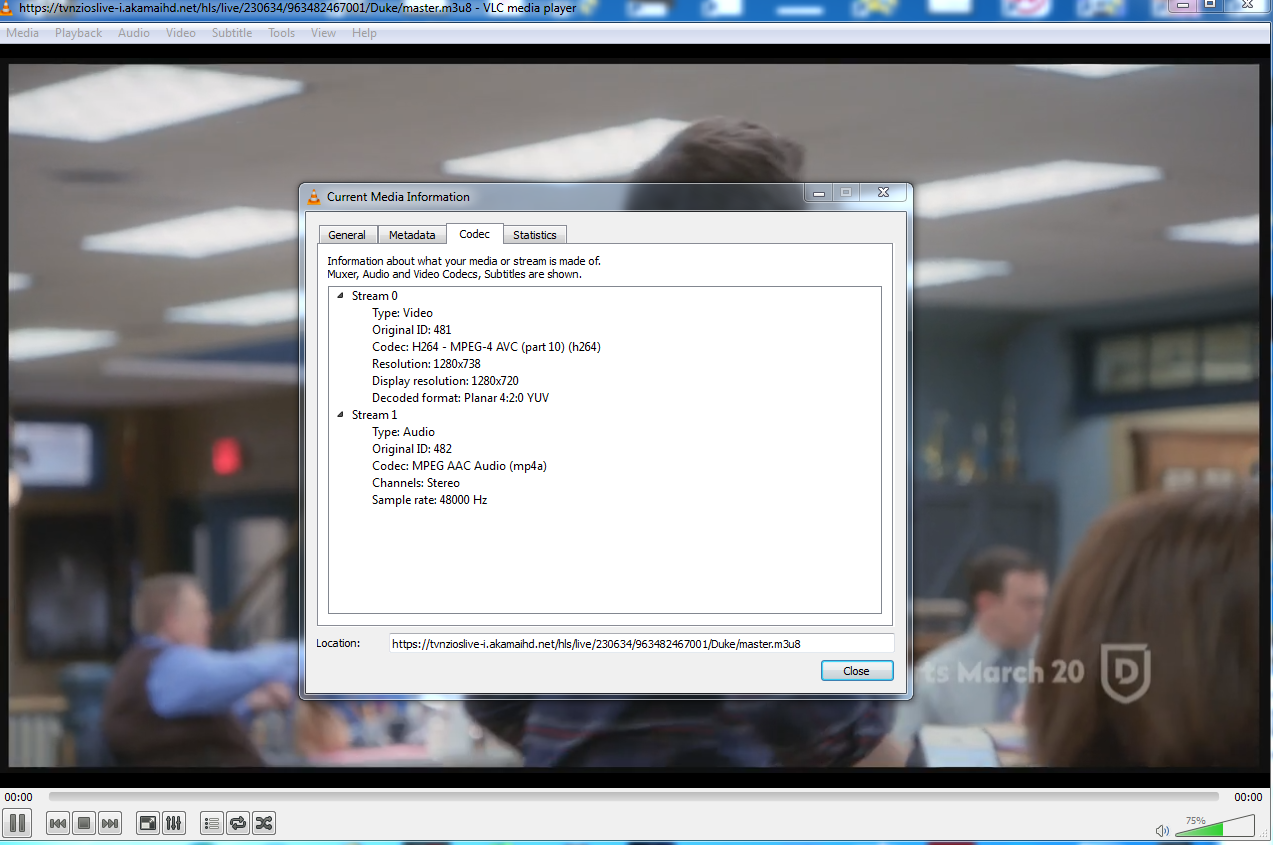1273x845 pixels.
Task: Go to the previous media item
Action: (58, 823)
